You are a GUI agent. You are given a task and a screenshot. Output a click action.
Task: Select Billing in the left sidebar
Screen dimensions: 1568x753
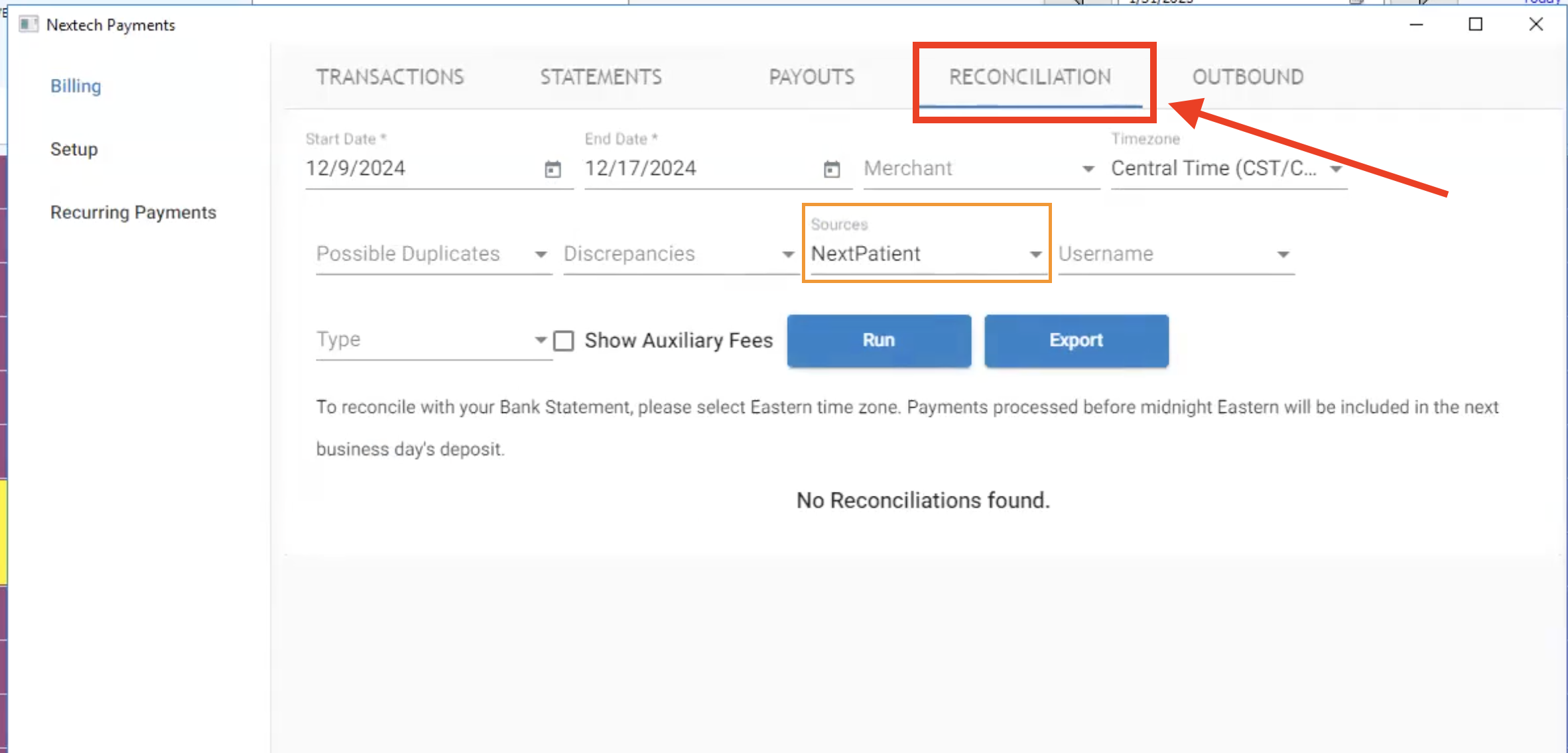pos(76,86)
